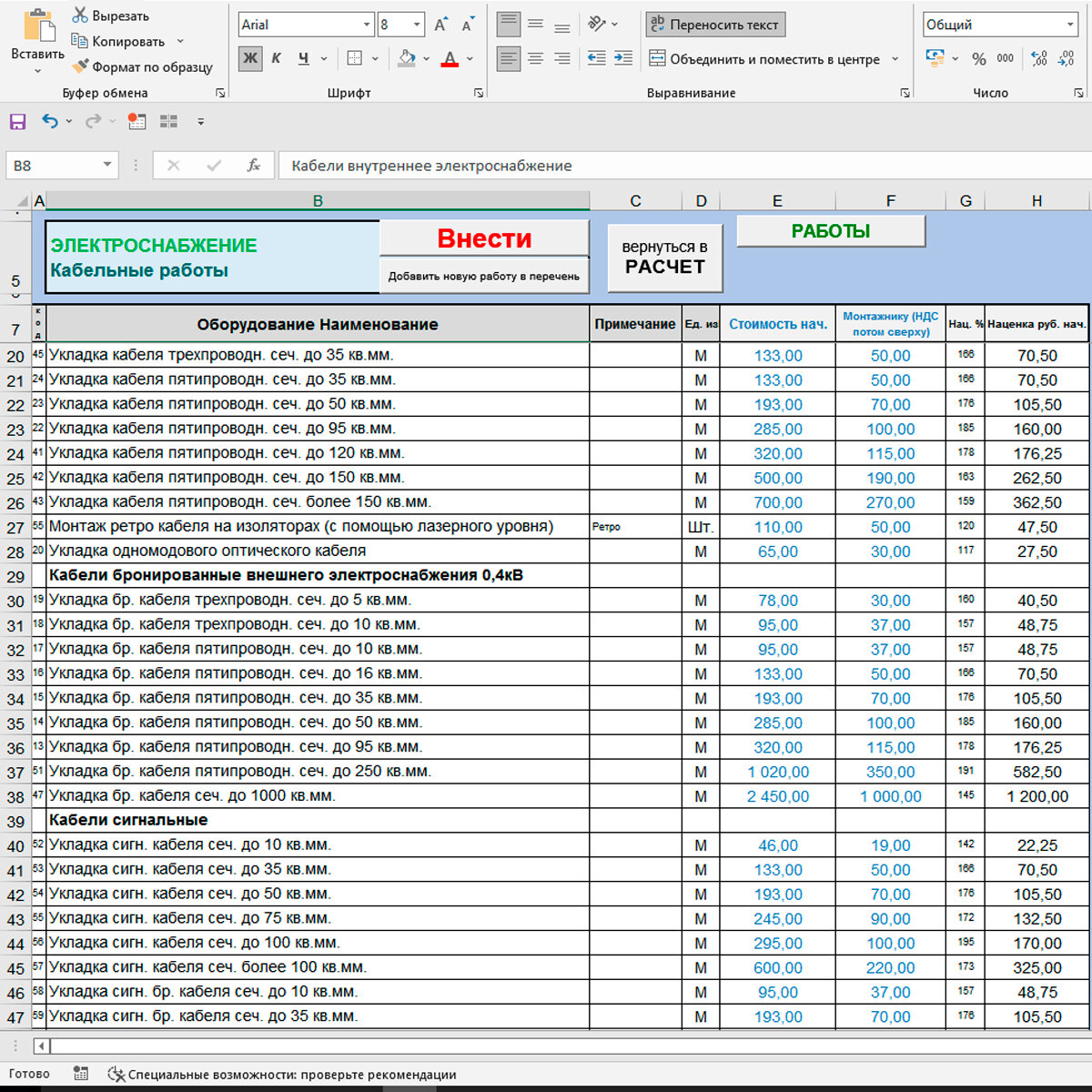
Task: Toggle italic (К) formatting
Action: [x=276, y=58]
